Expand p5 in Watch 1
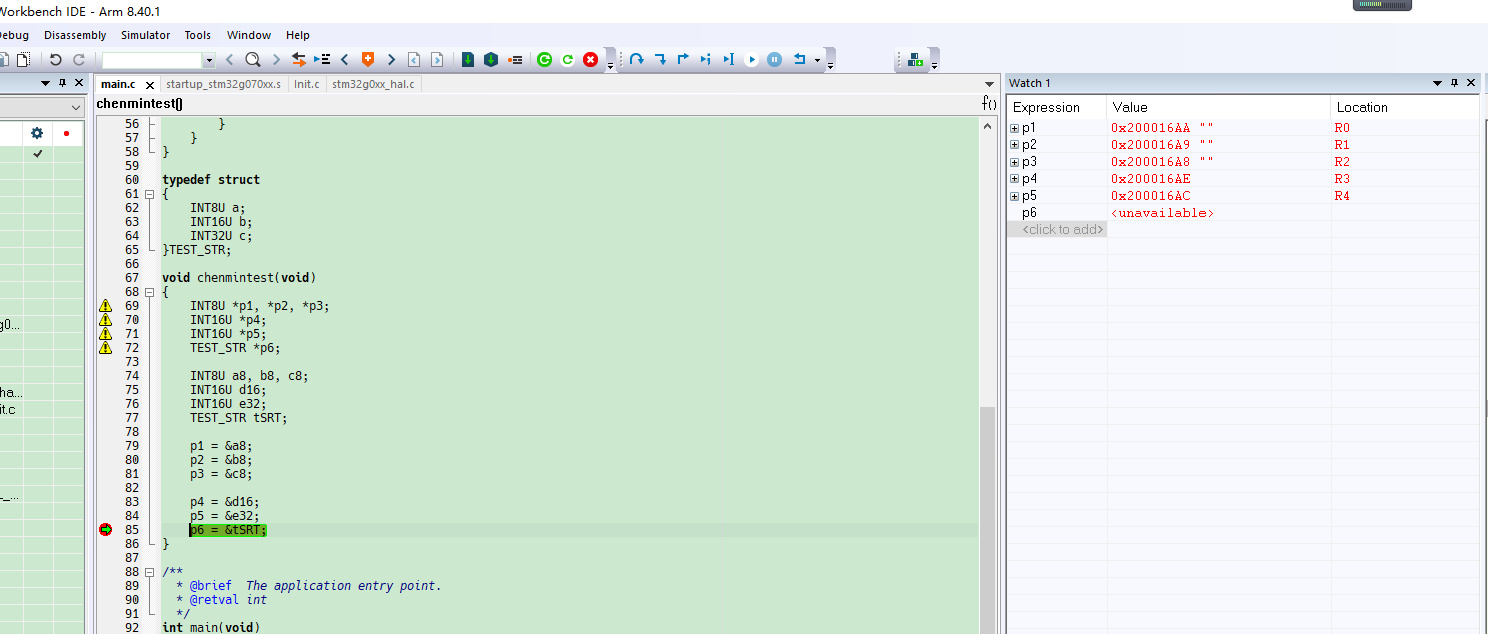Screen dimensions: 1488x634 coord(1014,196)
